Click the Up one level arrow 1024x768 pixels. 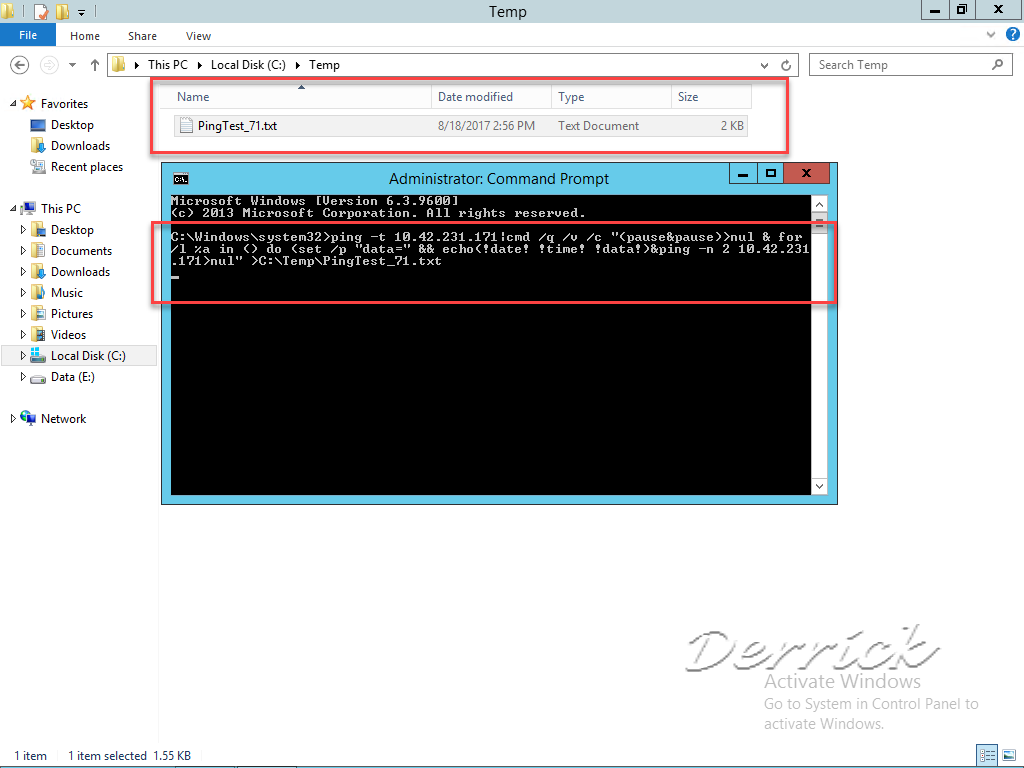(94, 64)
